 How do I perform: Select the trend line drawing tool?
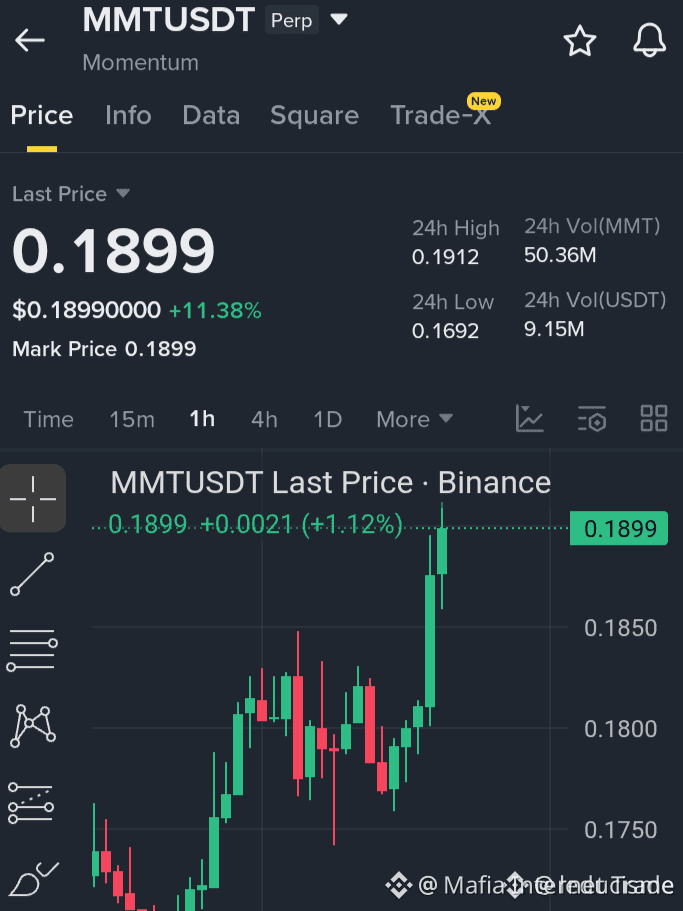click(33, 574)
